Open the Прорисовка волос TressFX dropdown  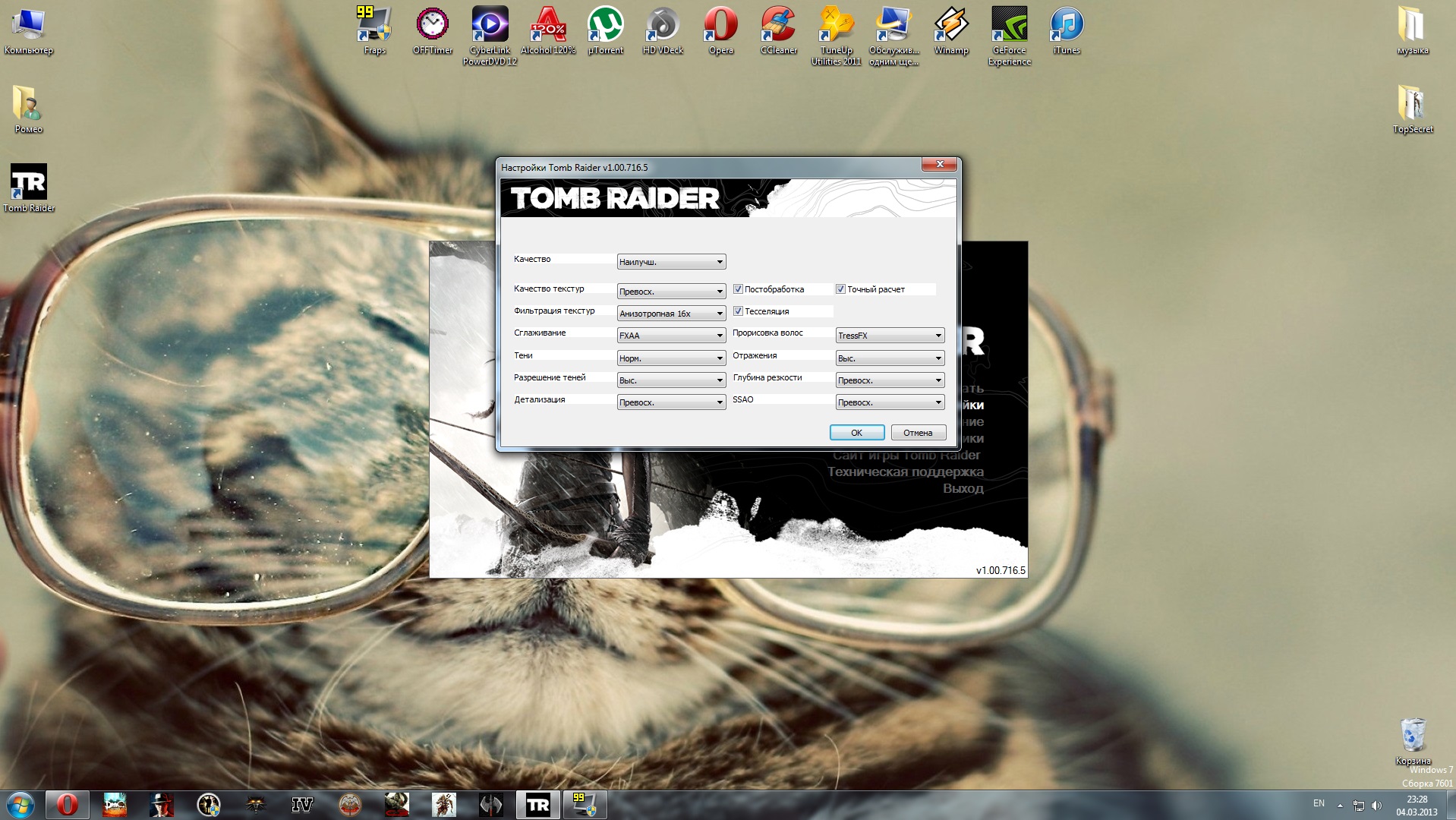[890, 336]
